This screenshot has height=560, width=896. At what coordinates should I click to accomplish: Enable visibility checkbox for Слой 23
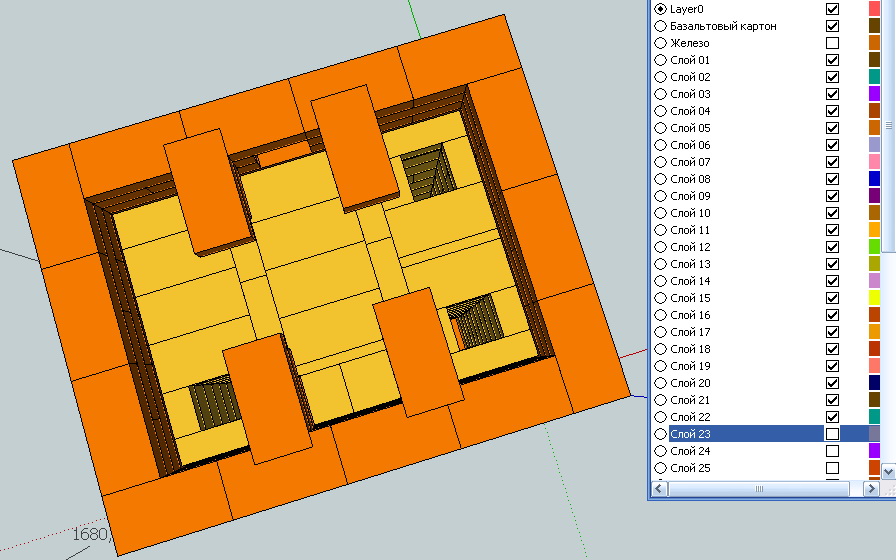(x=832, y=434)
